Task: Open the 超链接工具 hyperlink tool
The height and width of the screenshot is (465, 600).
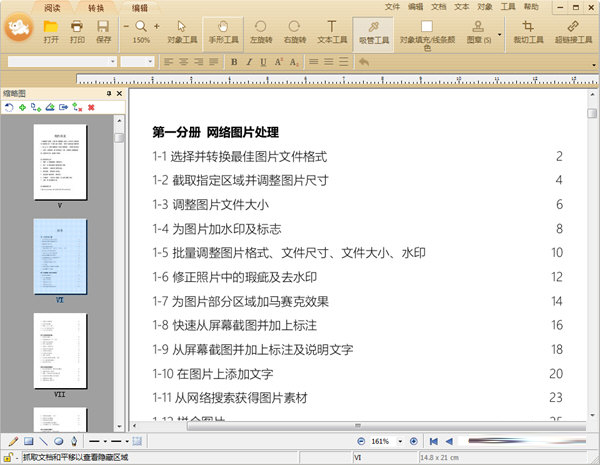Action: coord(572,32)
